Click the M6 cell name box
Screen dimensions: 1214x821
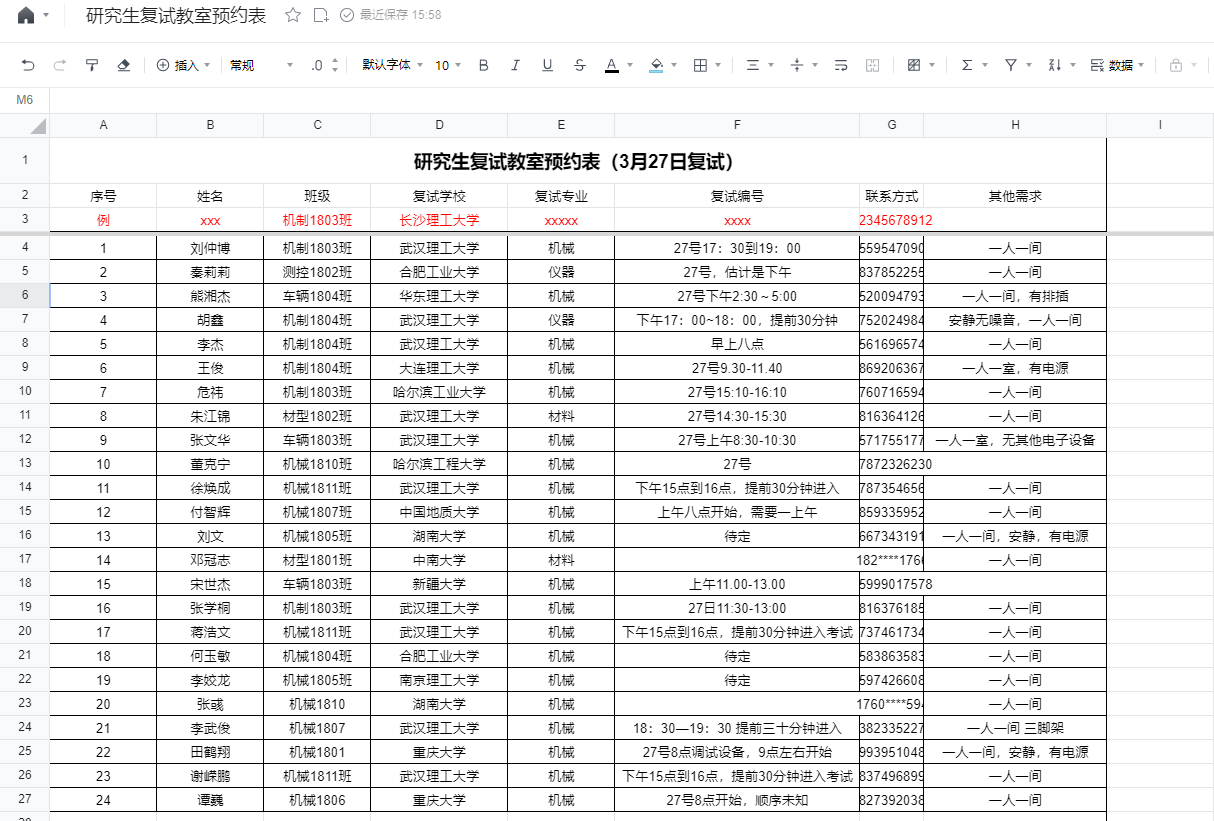point(25,100)
